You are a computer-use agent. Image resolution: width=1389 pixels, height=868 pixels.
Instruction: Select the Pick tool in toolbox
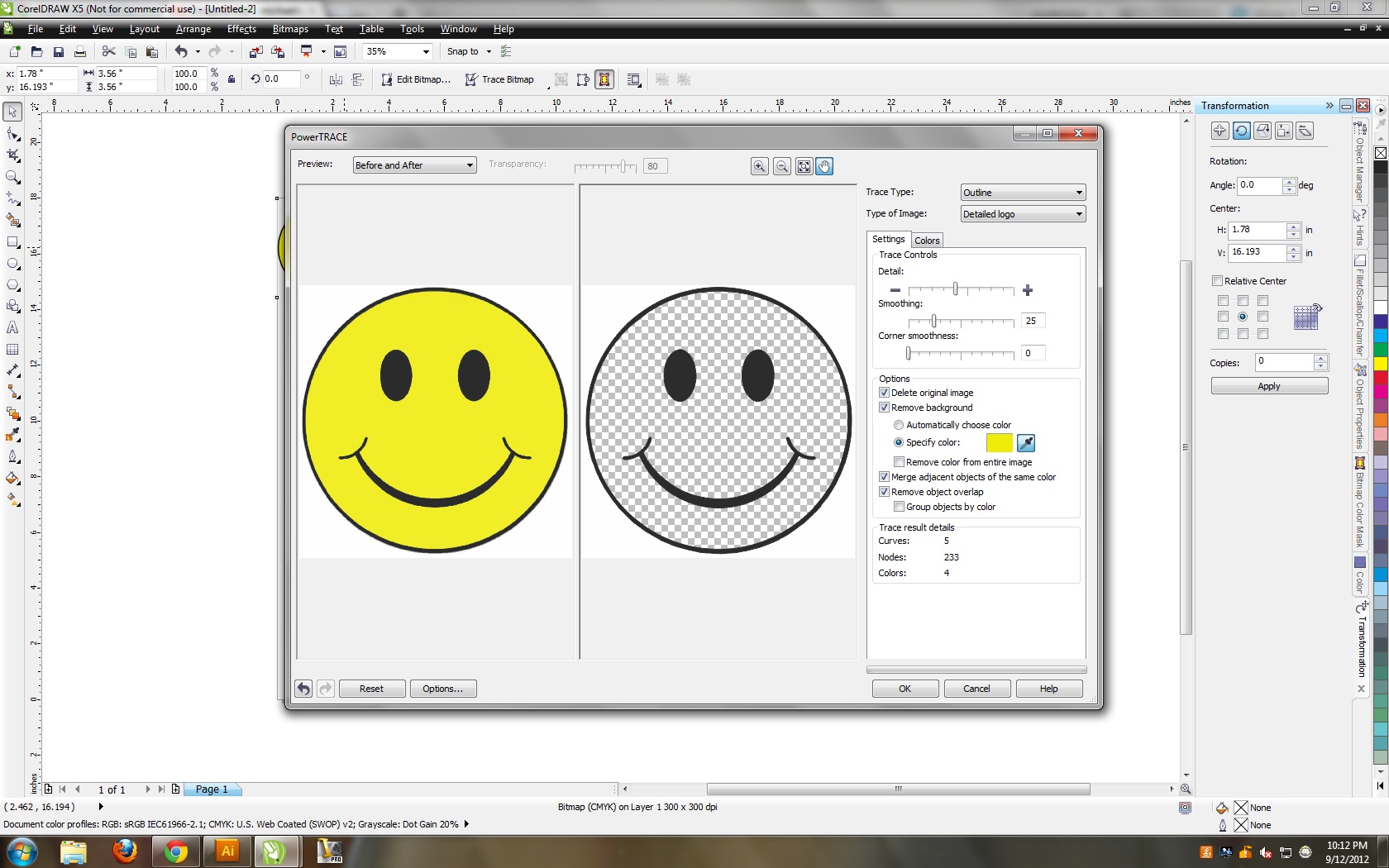click(x=12, y=112)
